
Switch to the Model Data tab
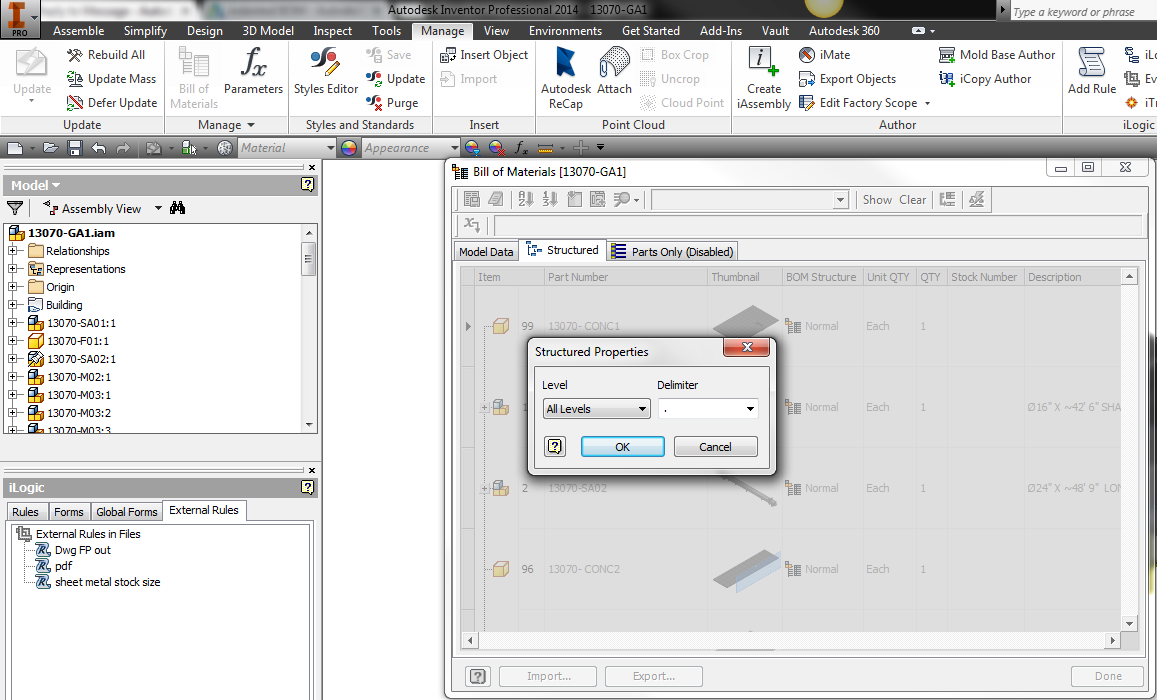click(x=486, y=251)
